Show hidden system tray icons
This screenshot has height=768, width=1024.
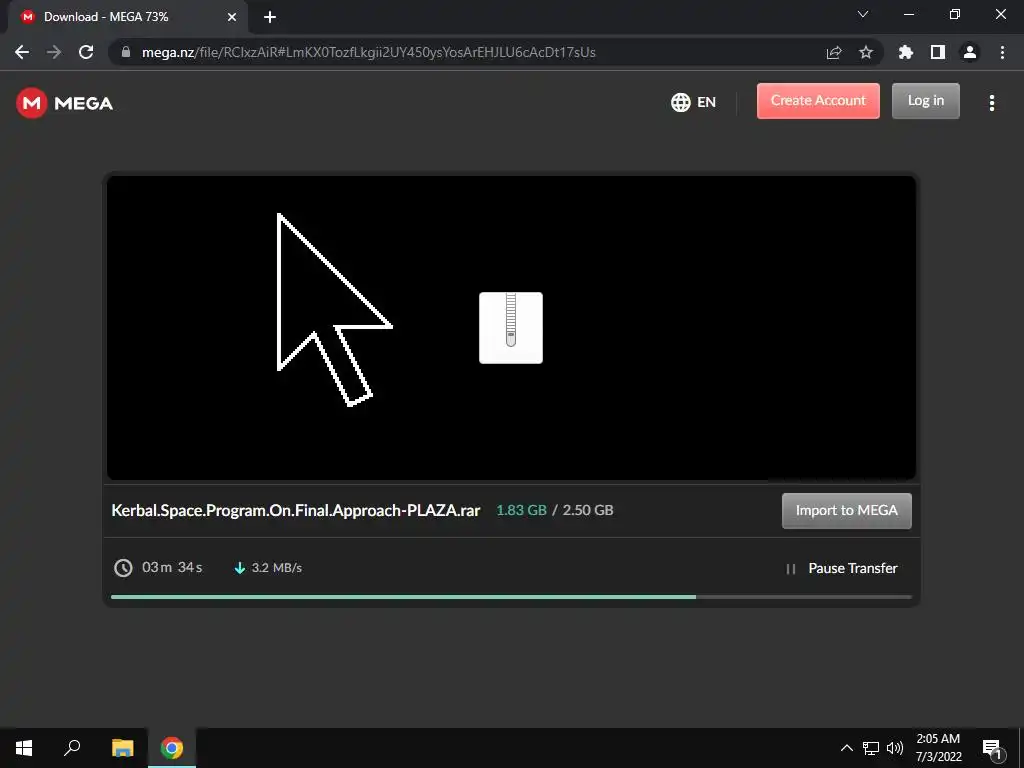846,748
